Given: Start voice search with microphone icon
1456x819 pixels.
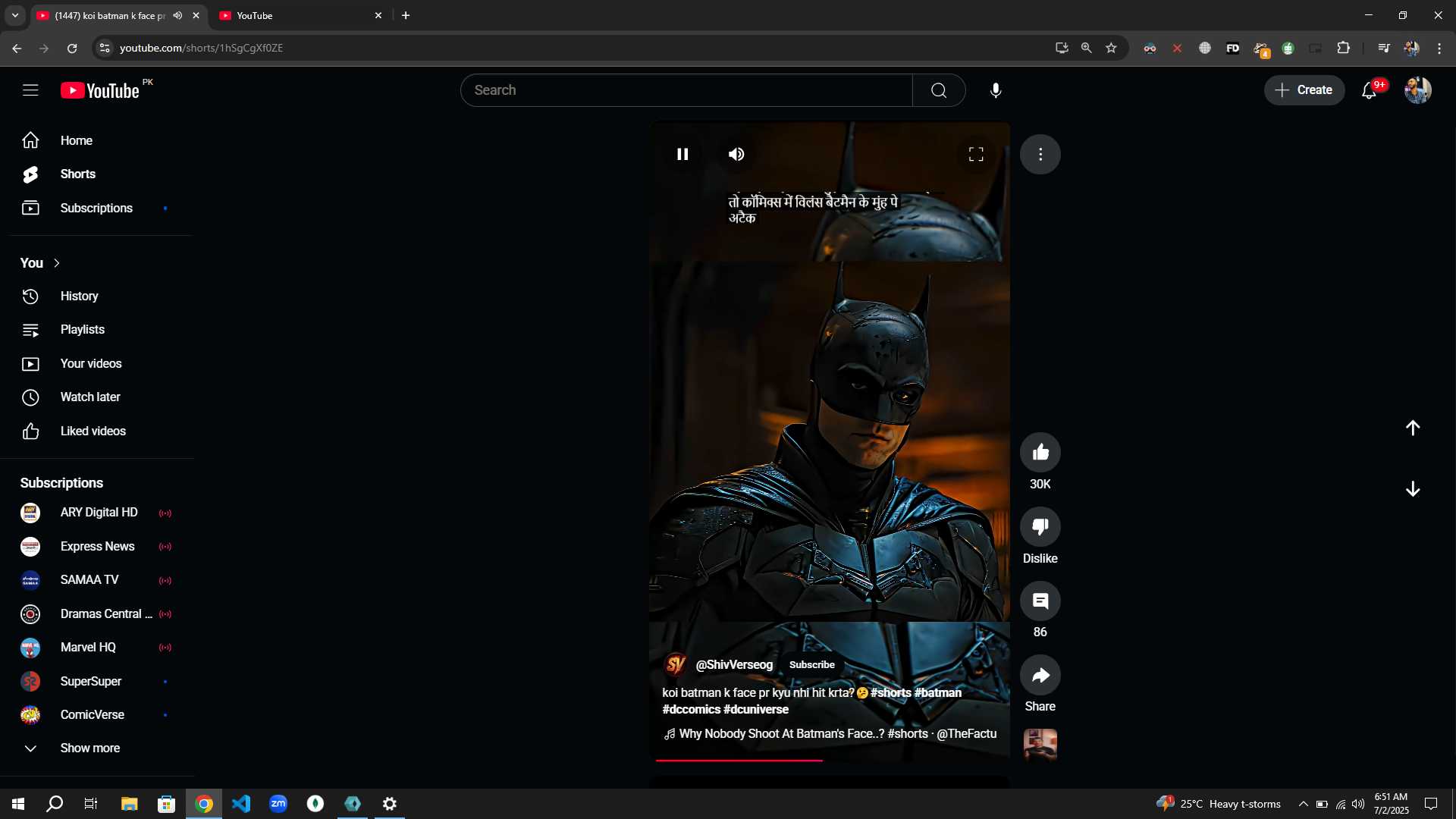Looking at the screenshot, I should click(x=996, y=90).
